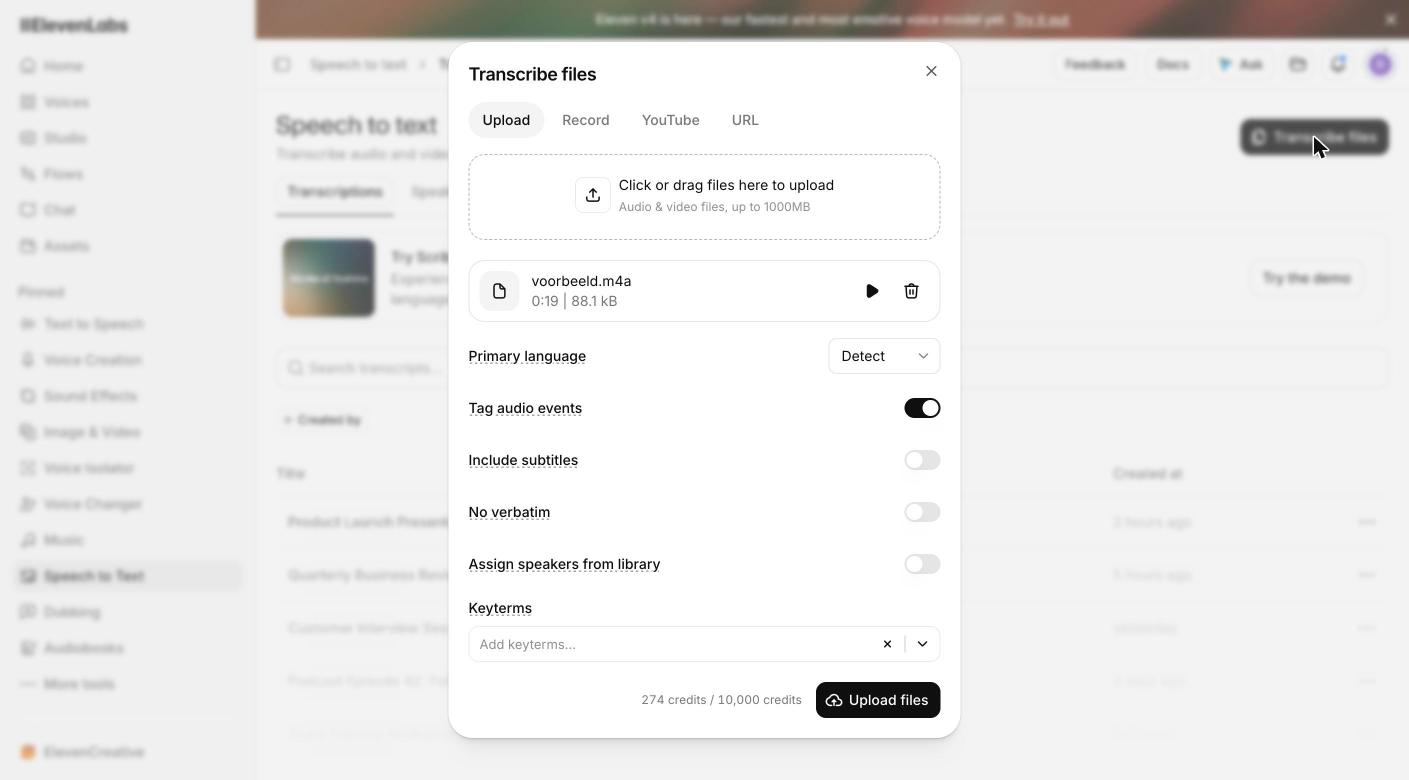Open Feedback in the top bar
Viewport: 1409px width, 780px height.
[1095, 64]
